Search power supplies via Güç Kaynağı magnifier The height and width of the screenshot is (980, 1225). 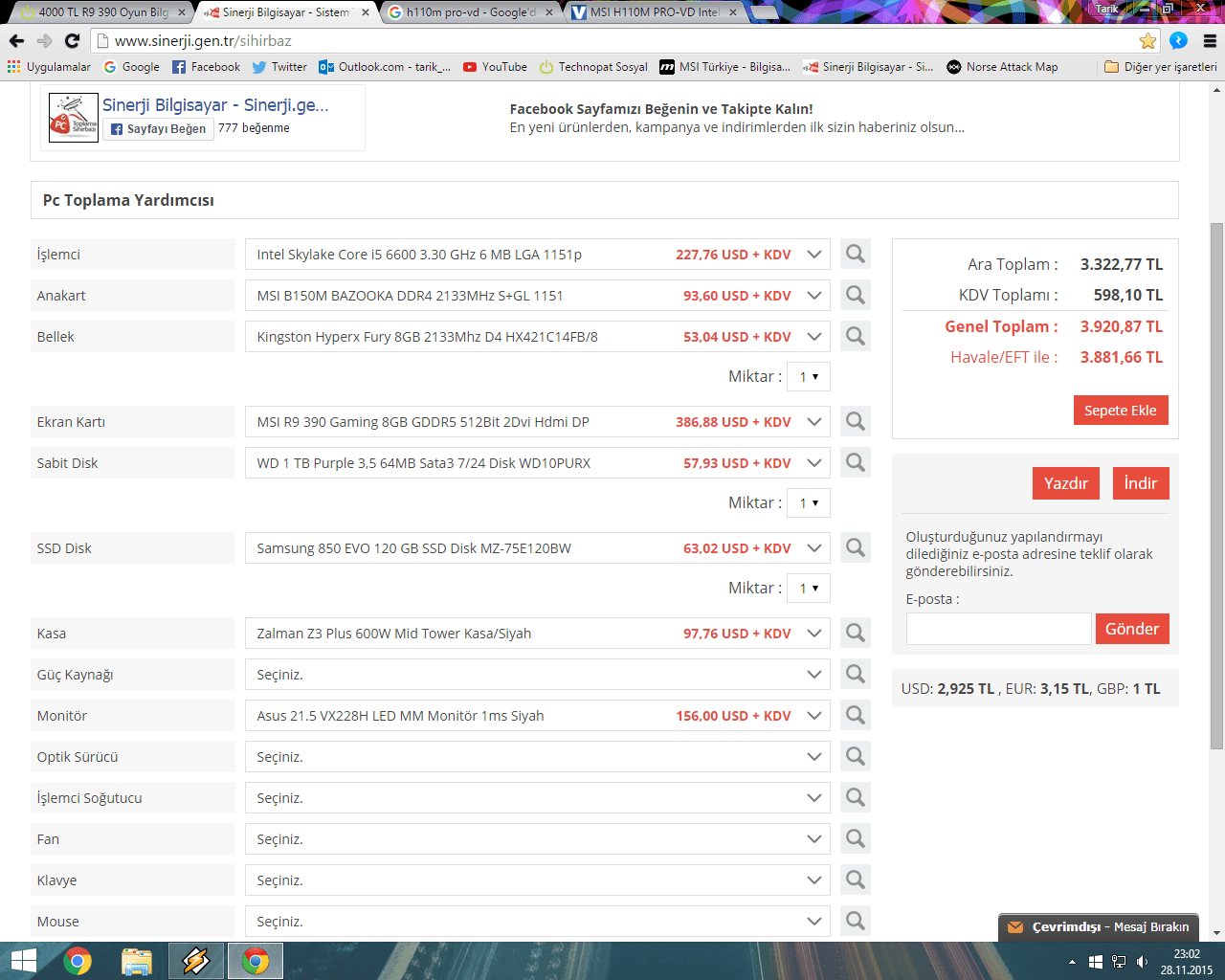click(x=856, y=674)
